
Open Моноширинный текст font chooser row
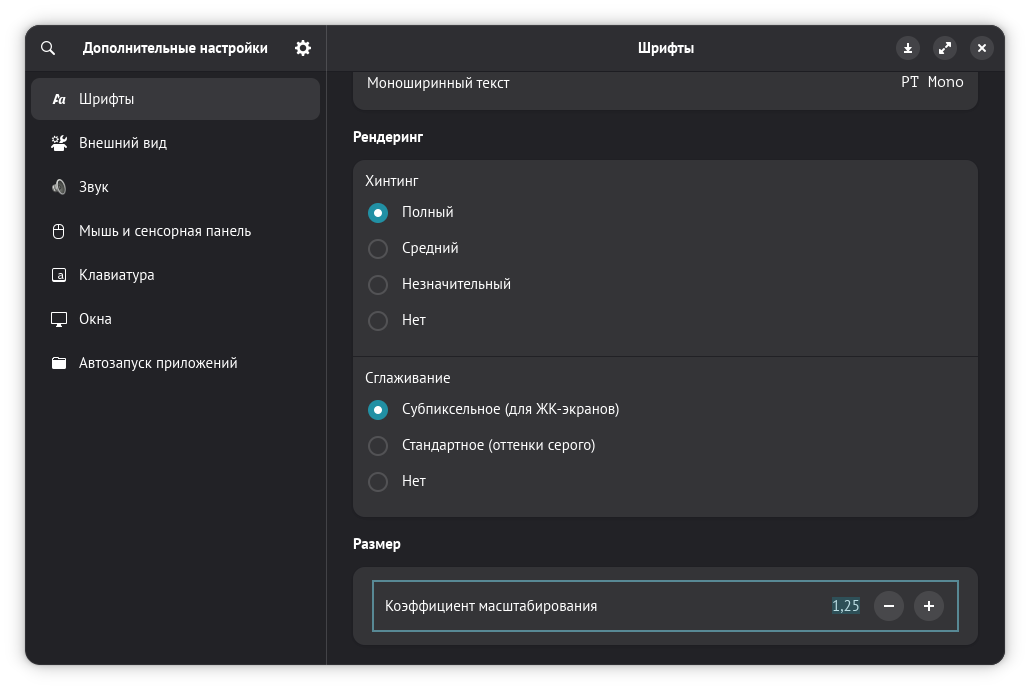(x=665, y=84)
